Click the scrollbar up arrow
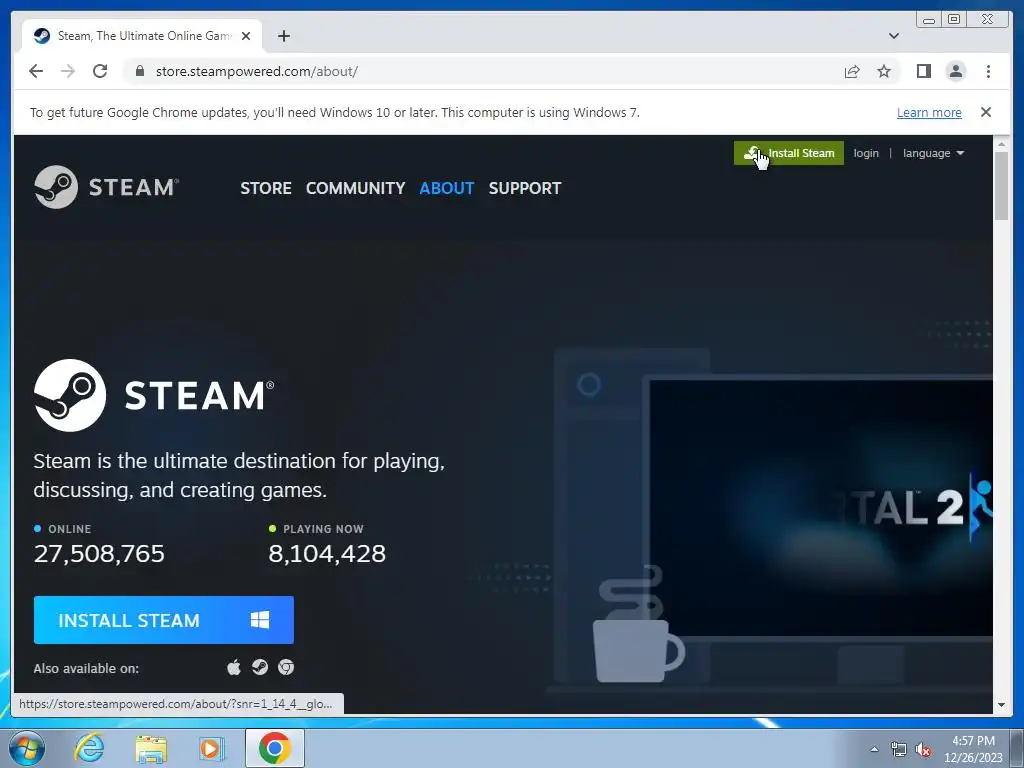Viewport: 1024px width, 768px height. coord(1001,143)
